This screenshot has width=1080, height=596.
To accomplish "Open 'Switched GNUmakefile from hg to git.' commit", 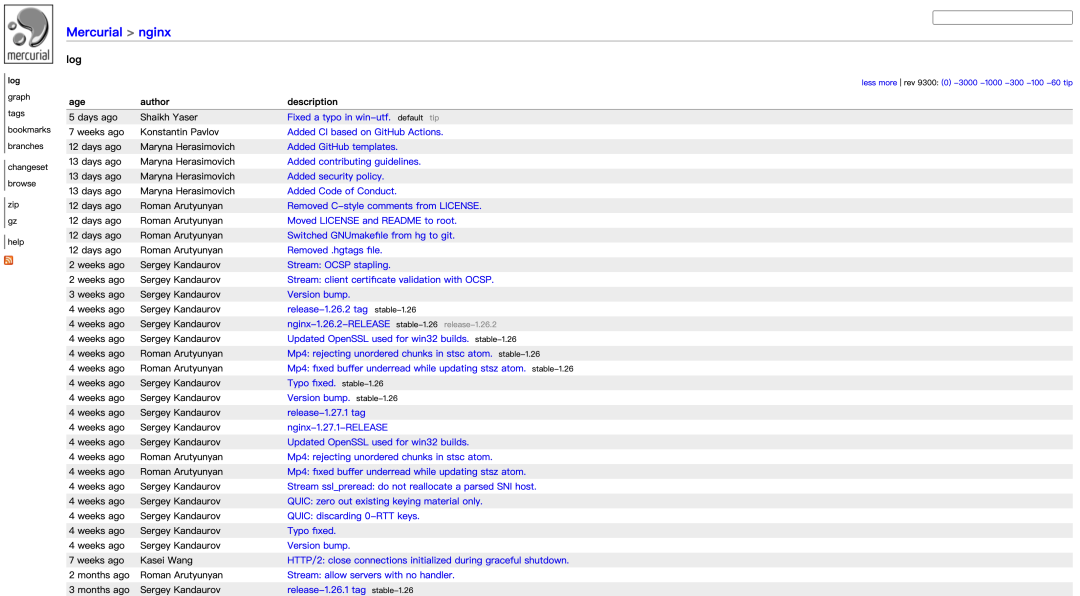I will [x=371, y=236].
